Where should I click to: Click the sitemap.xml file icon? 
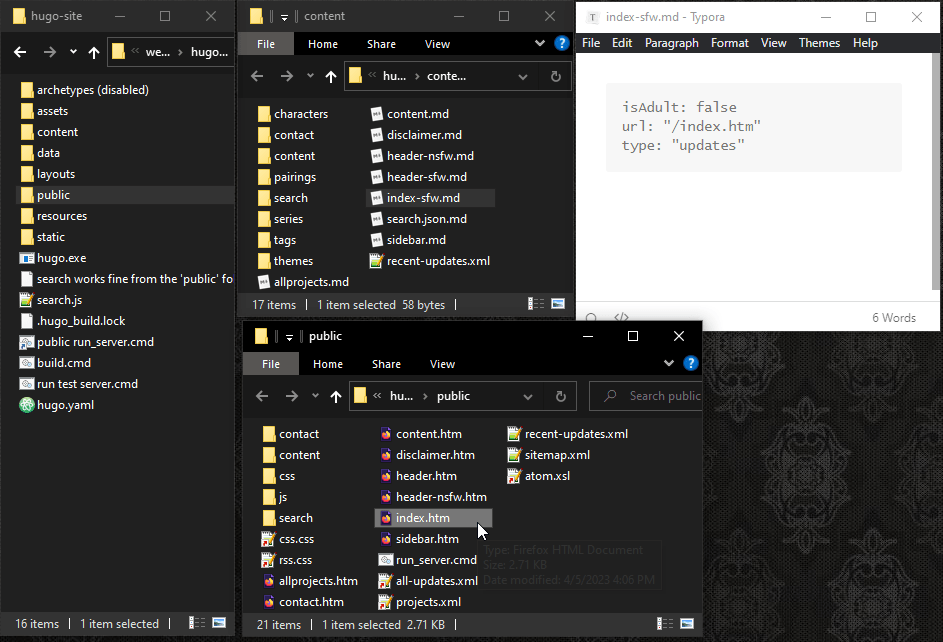pyautogui.click(x=514, y=455)
